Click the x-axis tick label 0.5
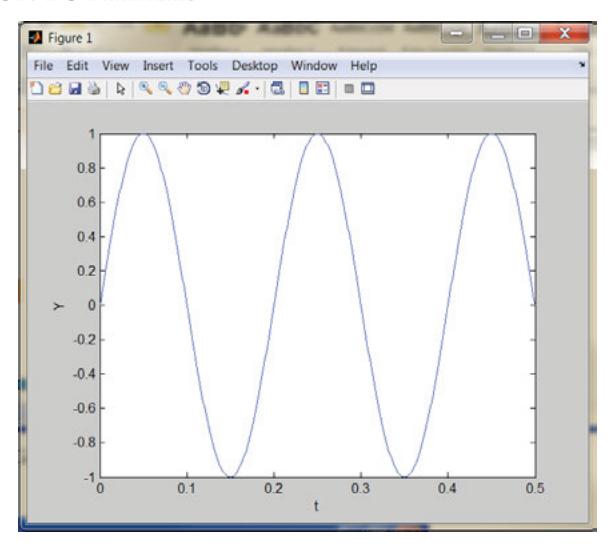The width and height of the screenshot is (610, 548). point(535,488)
